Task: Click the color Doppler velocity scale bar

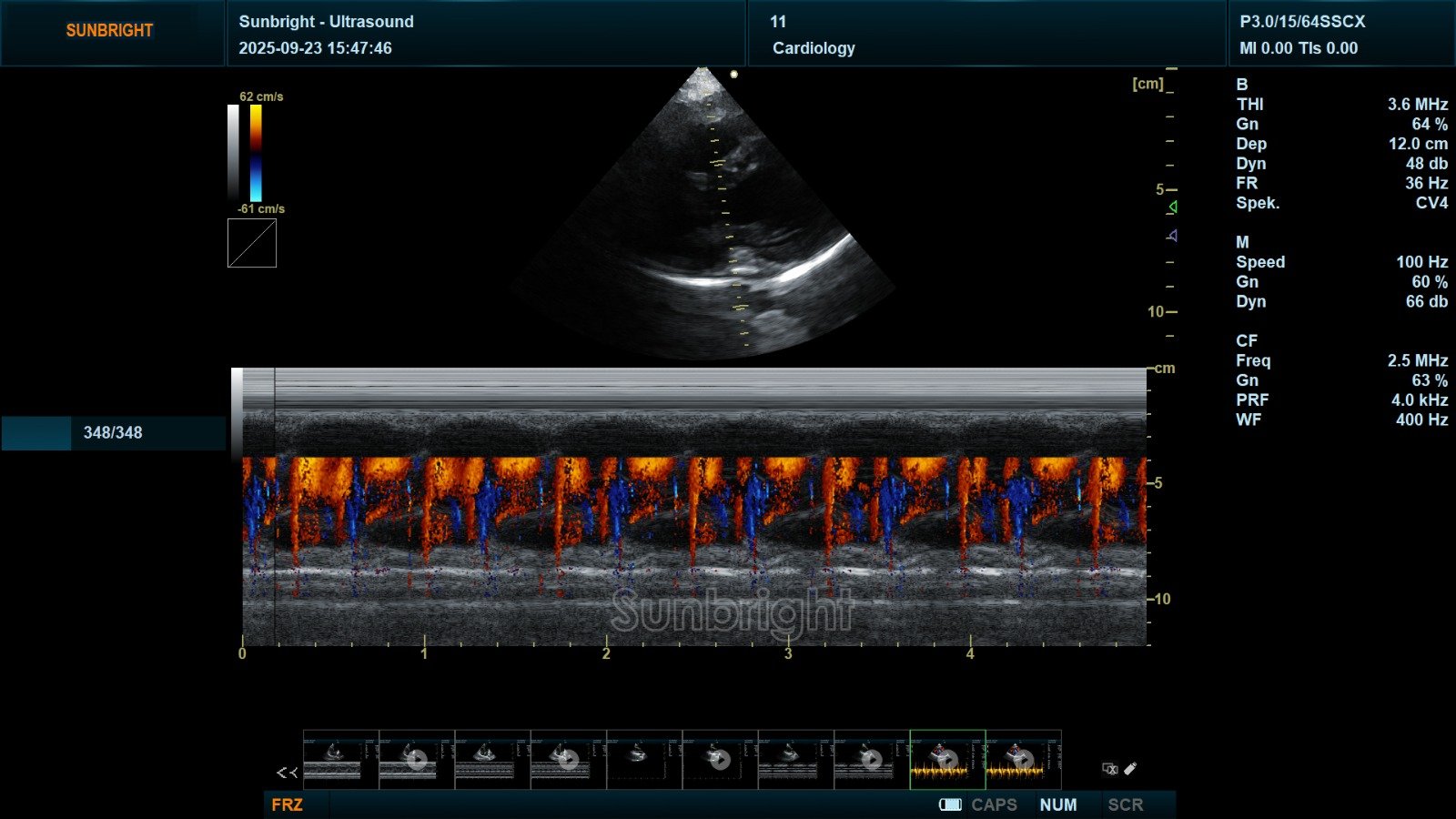Action: tap(256, 153)
